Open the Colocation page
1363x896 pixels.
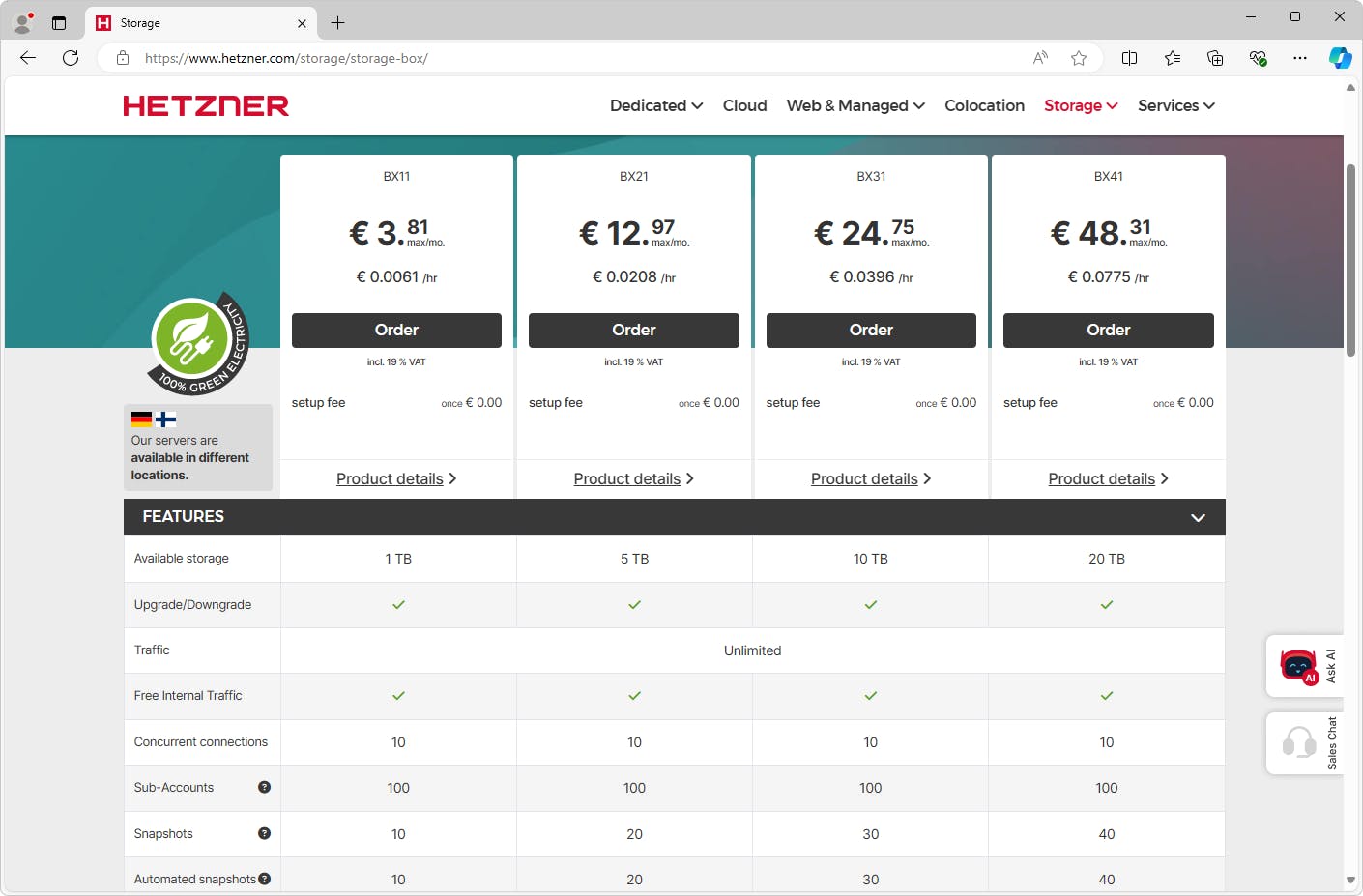click(x=984, y=105)
